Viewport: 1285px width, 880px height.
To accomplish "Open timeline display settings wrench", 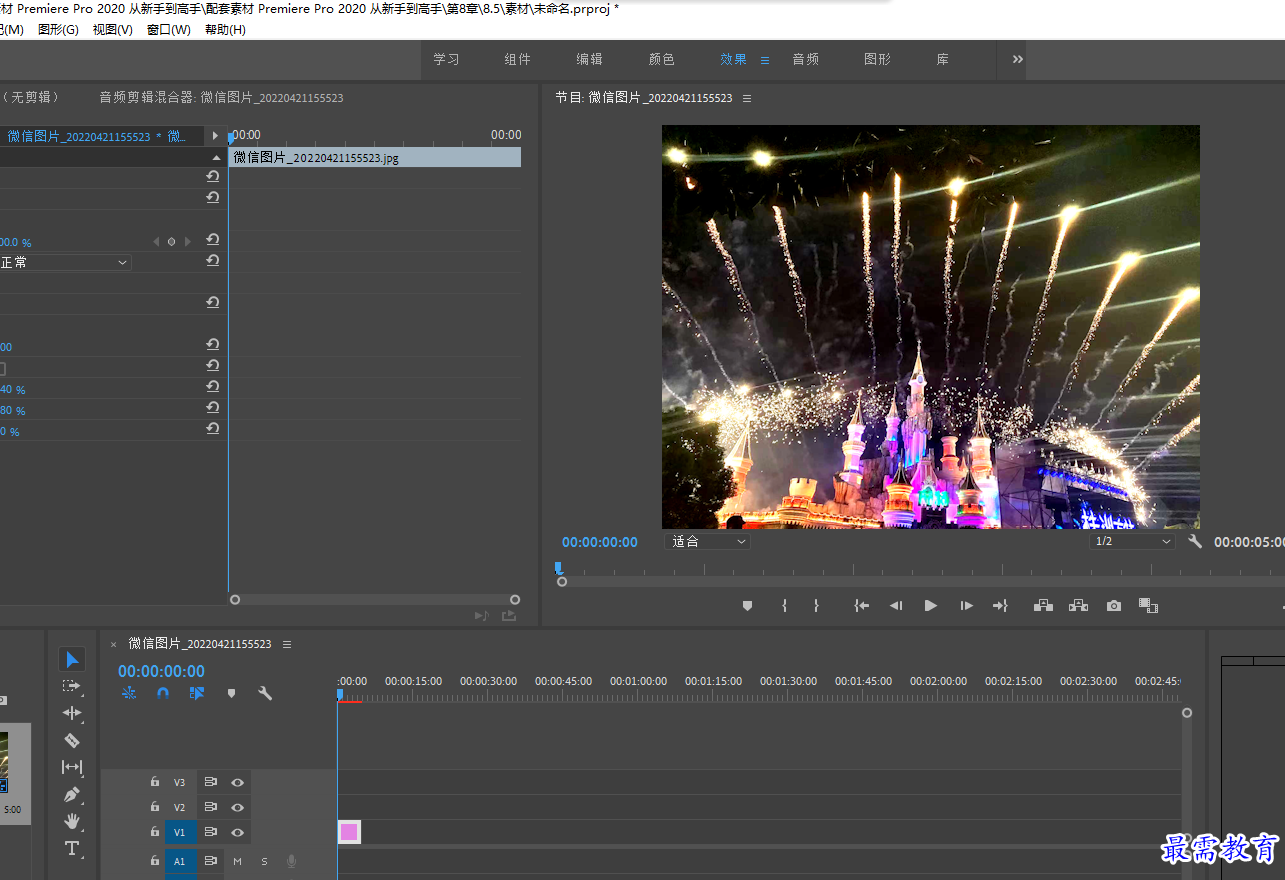I will coord(265,693).
